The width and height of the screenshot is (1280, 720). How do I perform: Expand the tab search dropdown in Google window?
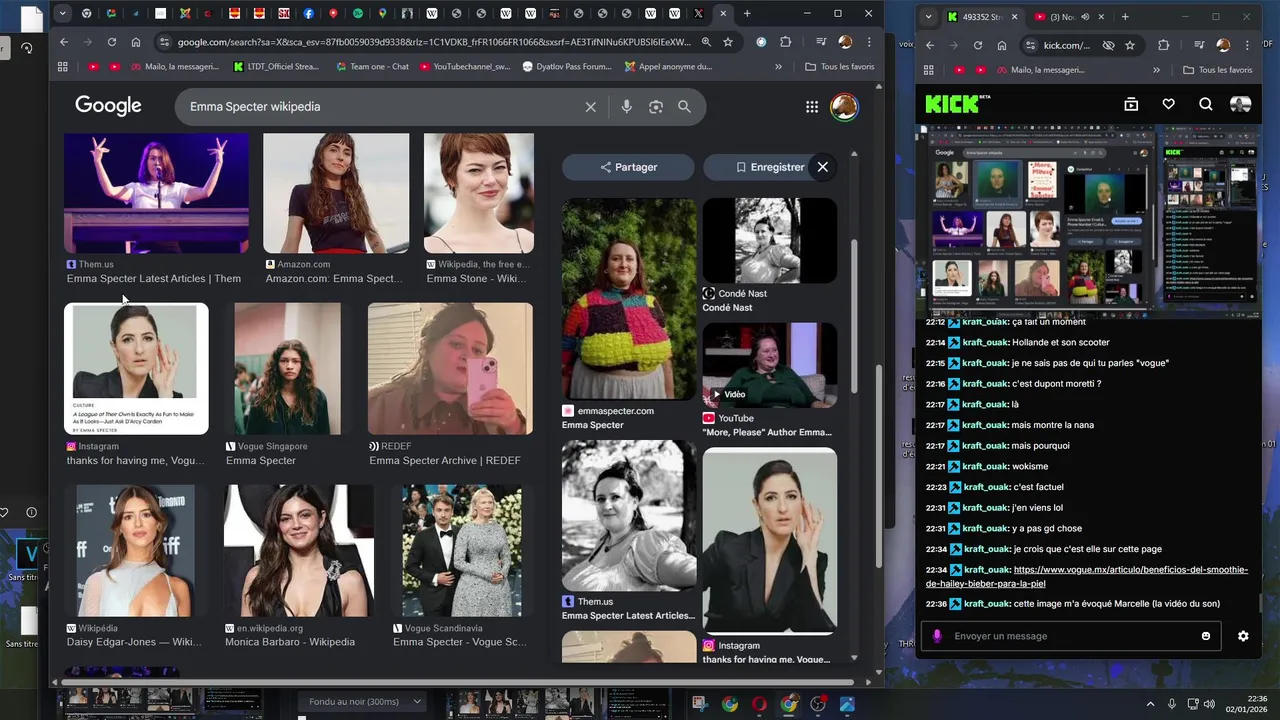tap(63, 14)
